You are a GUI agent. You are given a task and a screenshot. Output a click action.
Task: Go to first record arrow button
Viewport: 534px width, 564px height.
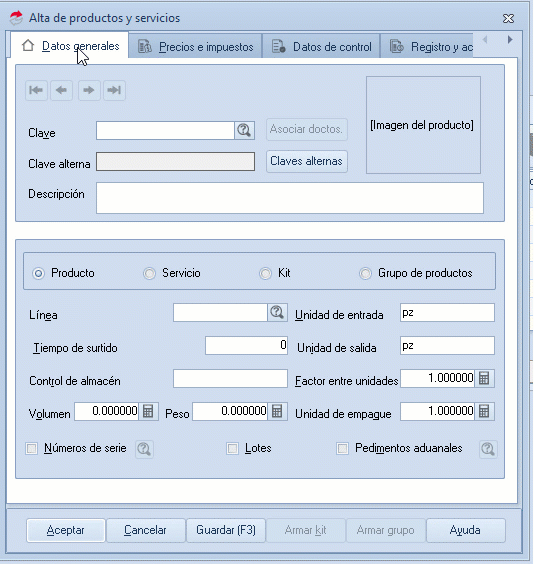pyautogui.click(x=36, y=90)
